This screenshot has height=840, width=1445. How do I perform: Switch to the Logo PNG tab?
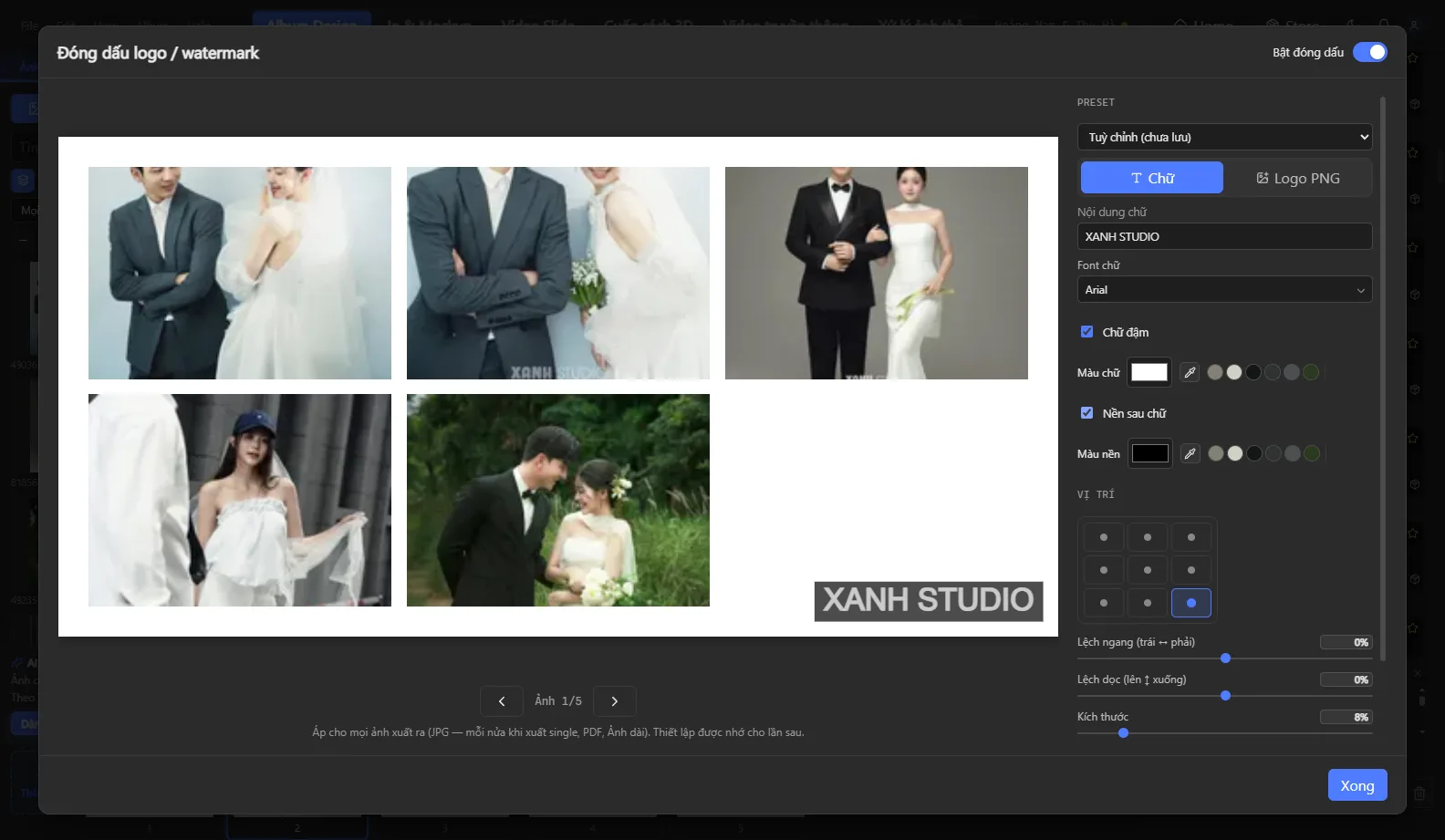(1298, 178)
